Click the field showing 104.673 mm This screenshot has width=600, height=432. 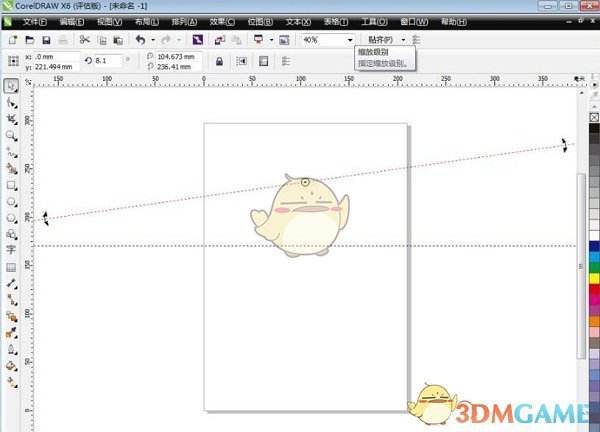[178, 57]
